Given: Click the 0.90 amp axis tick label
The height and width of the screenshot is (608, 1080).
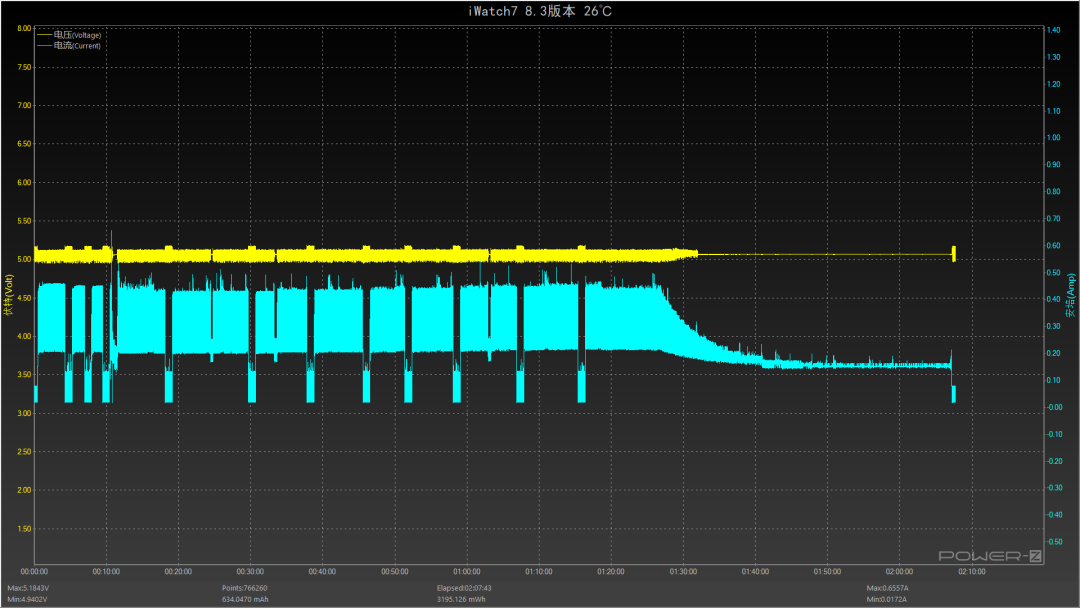Looking at the screenshot, I should click(x=1054, y=165).
